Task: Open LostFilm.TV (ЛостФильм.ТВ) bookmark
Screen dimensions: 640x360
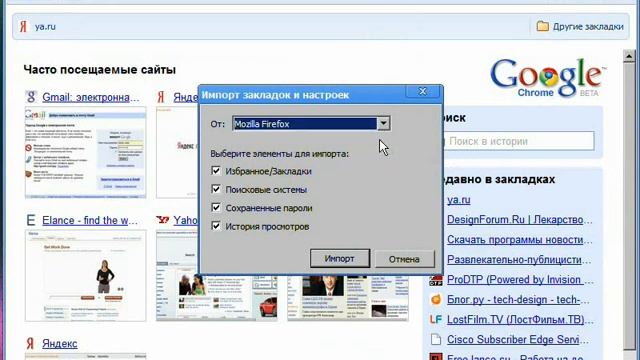Action: 520,320
